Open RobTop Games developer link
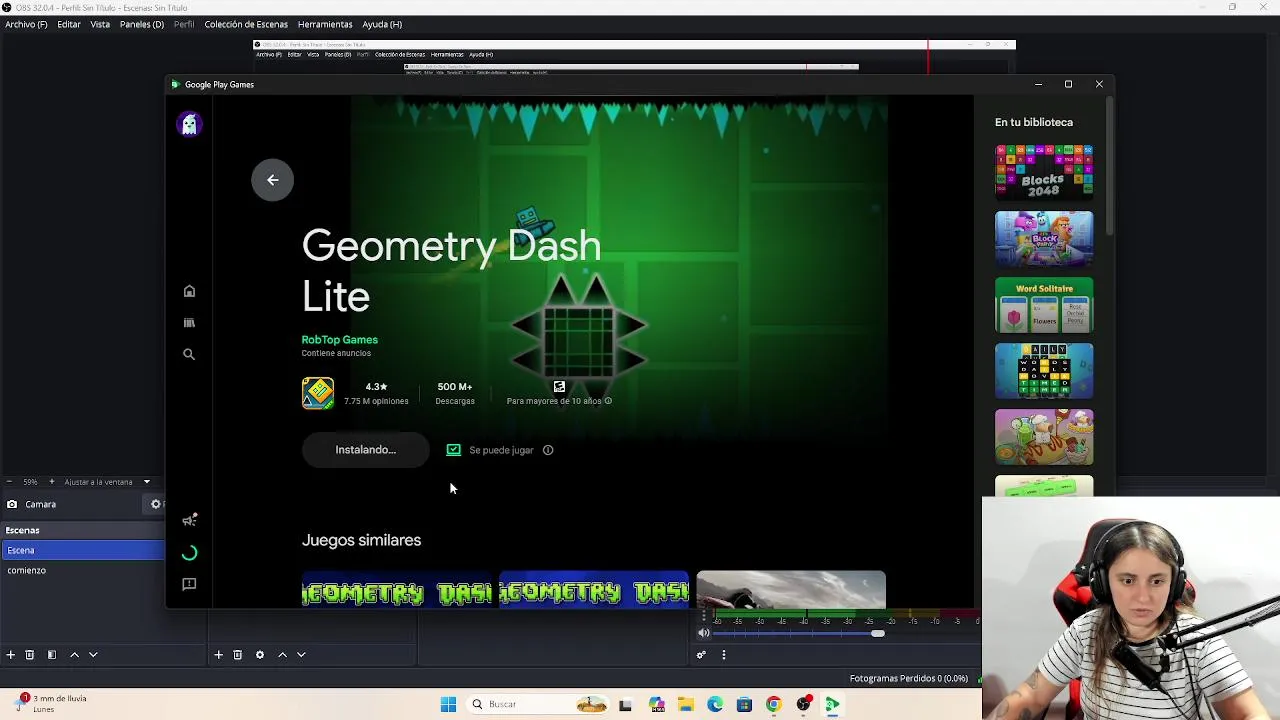Image resolution: width=1280 pixels, height=720 pixels. tap(340, 340)
